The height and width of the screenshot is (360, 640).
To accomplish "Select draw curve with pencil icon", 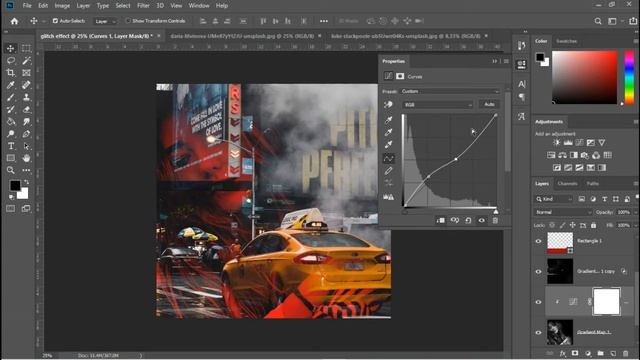I will [388, 171].
